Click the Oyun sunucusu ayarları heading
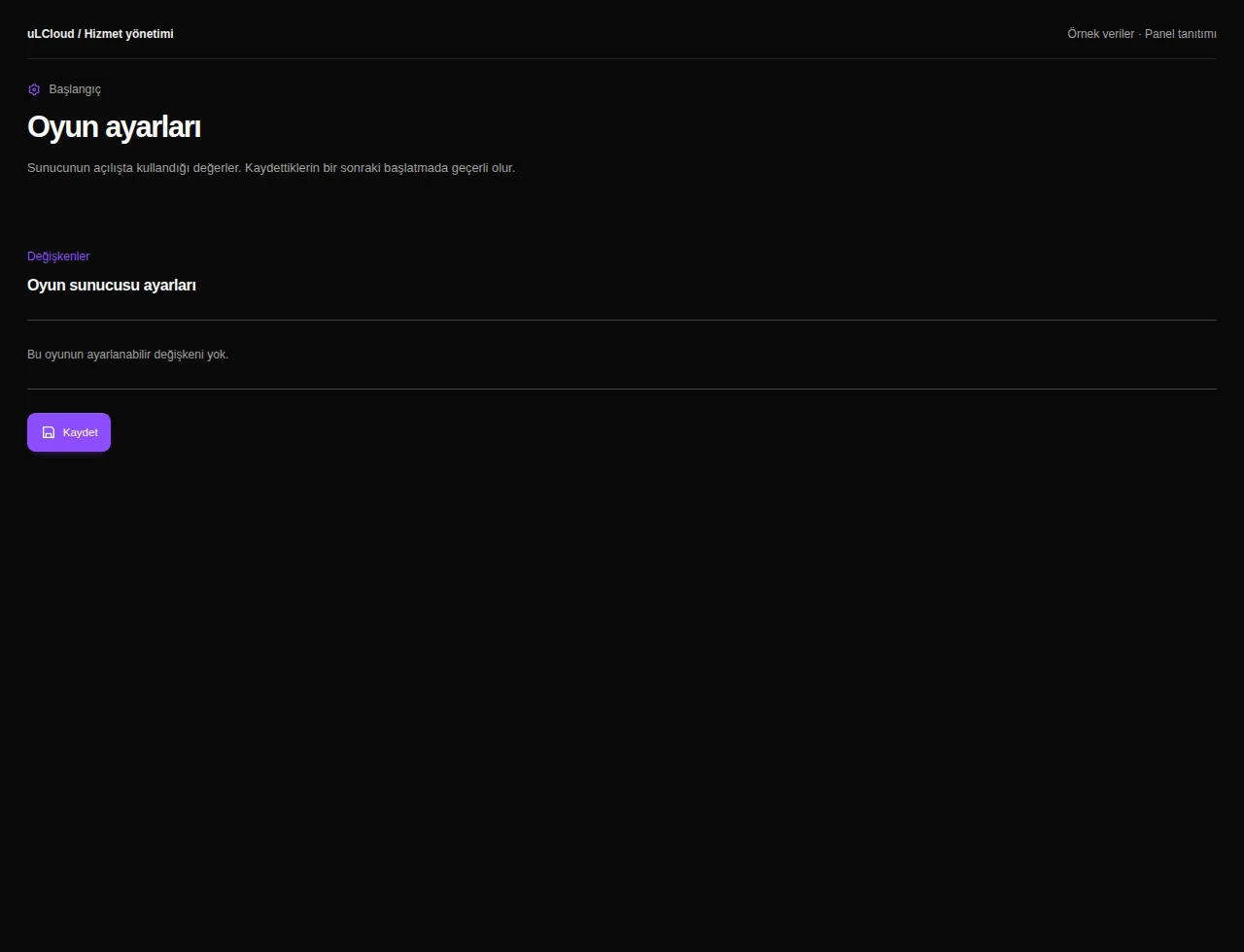 click(x=112, y=286)
